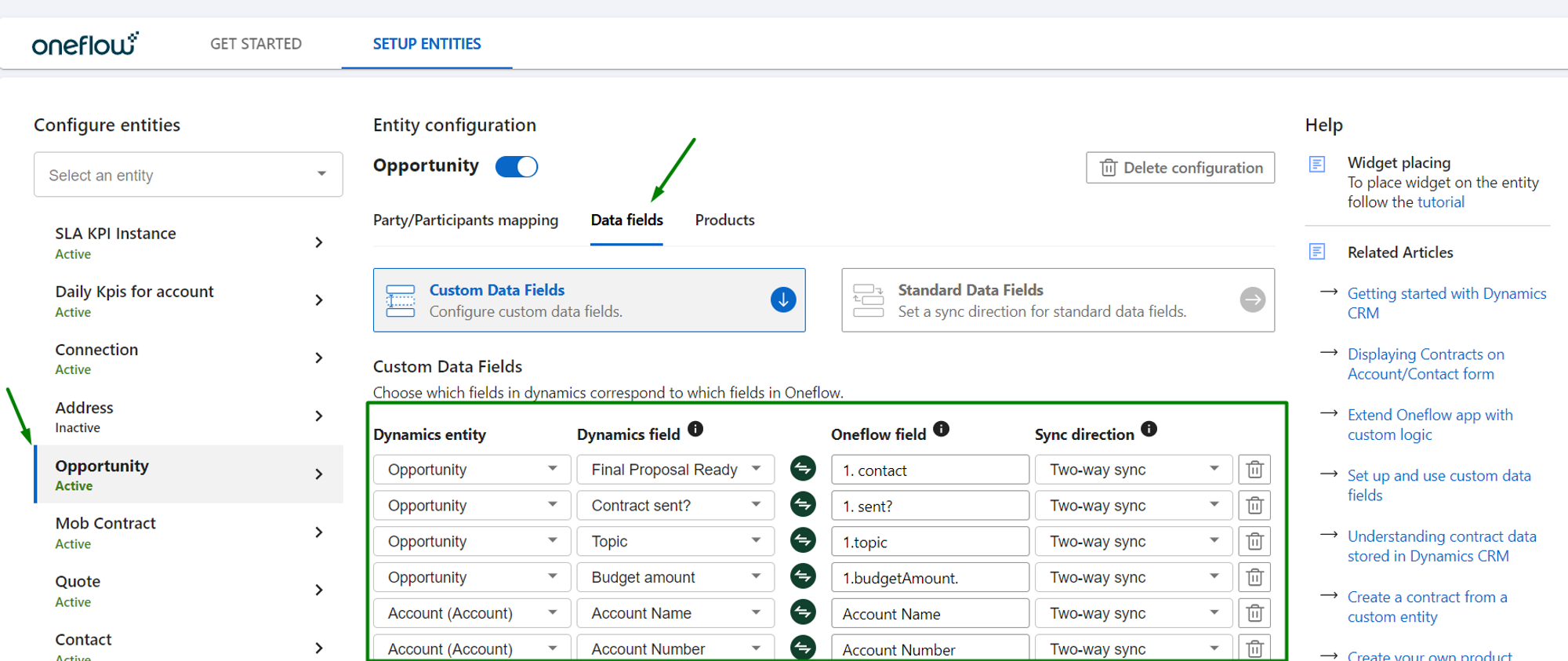
Task: Open Set up and use custom data fields
Action: pos(1439,485)
